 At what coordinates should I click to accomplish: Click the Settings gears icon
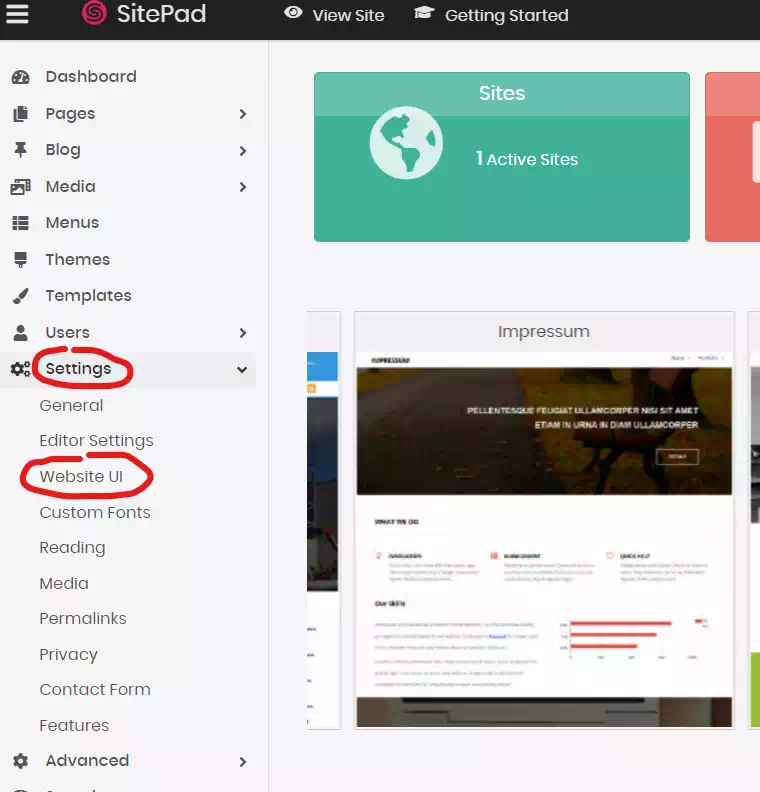[x=21, y=369]
